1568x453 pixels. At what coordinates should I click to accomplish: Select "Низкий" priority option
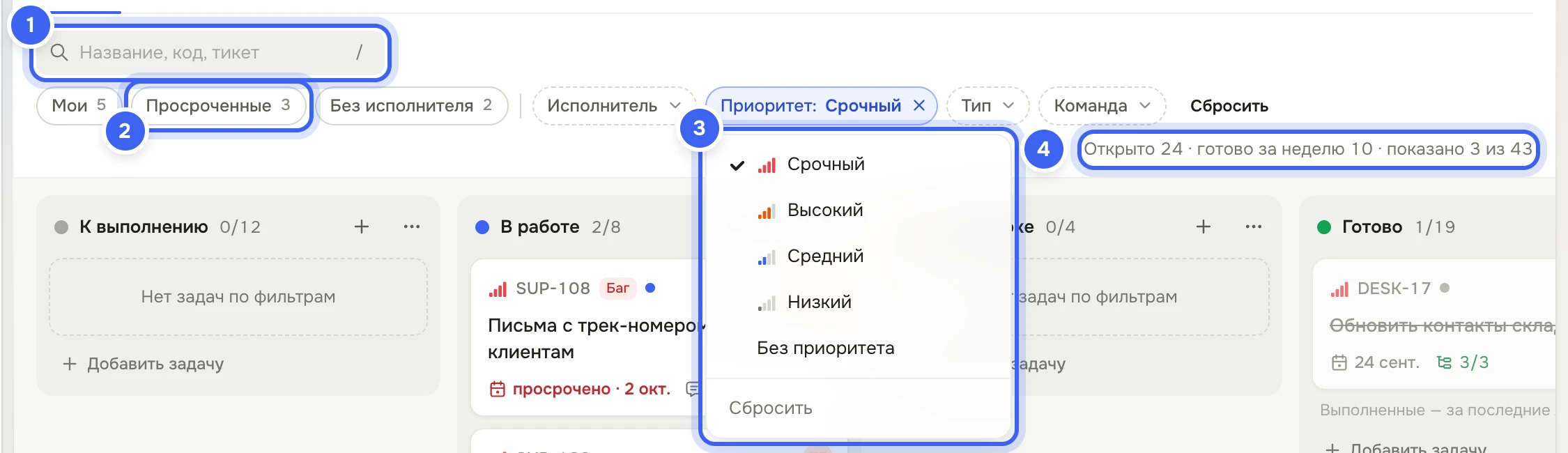[x=858, y=302]
